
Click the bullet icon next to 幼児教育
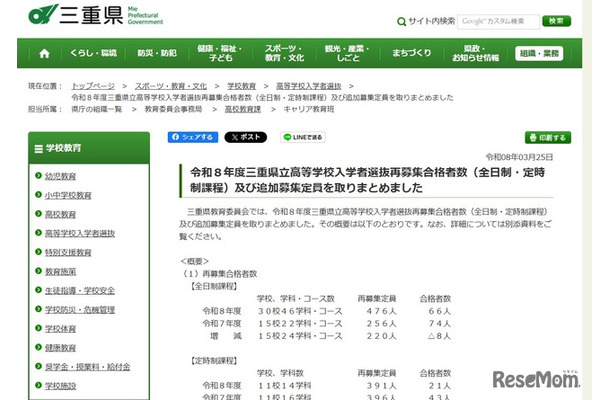(38, 175)
